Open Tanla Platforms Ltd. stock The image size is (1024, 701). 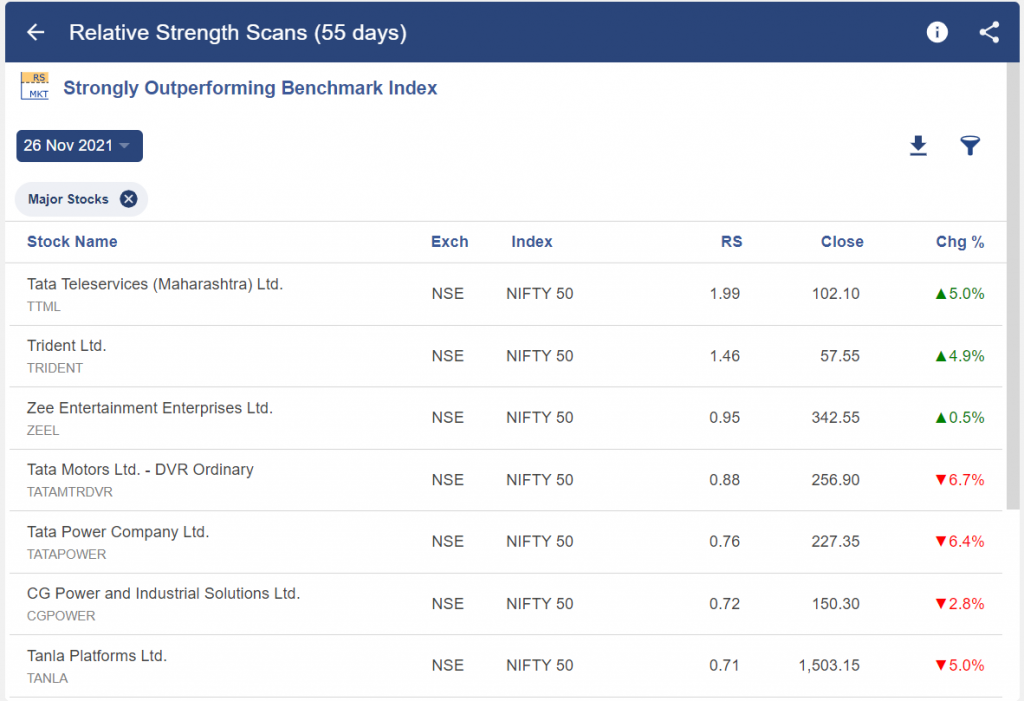97,655
